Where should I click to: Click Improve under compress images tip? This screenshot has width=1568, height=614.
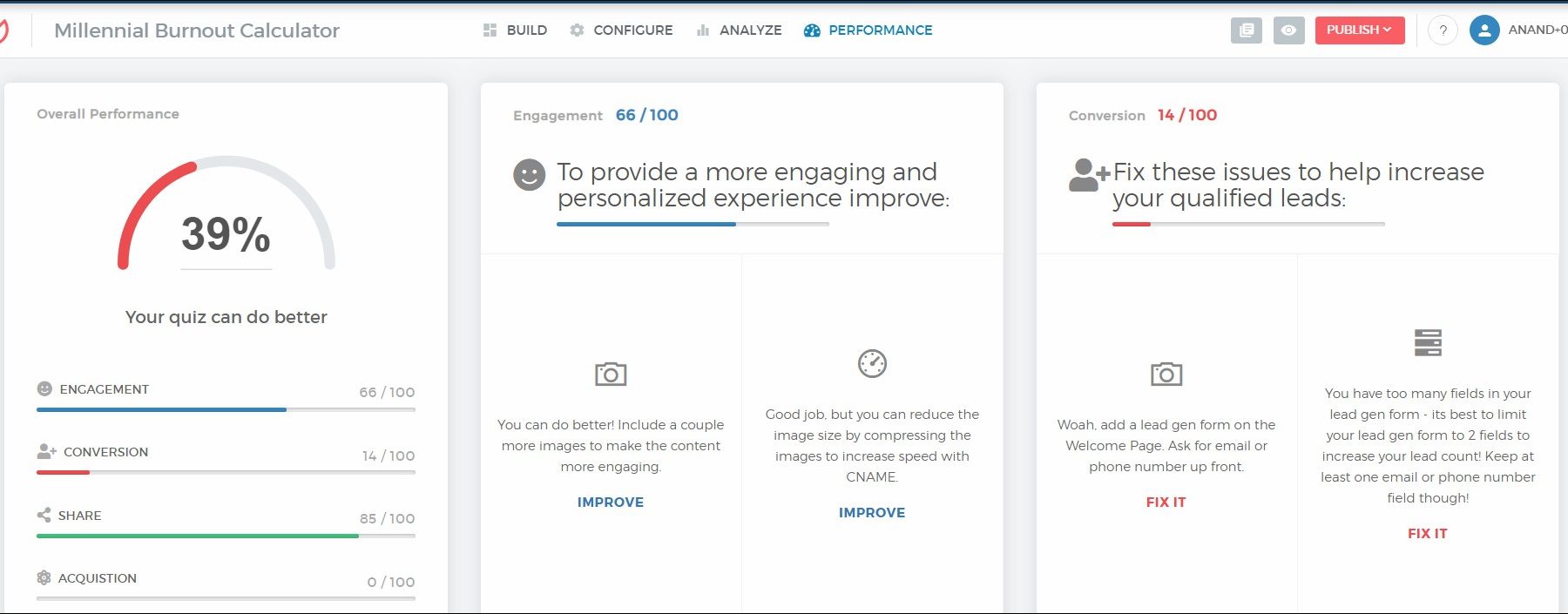pos(872,513)
